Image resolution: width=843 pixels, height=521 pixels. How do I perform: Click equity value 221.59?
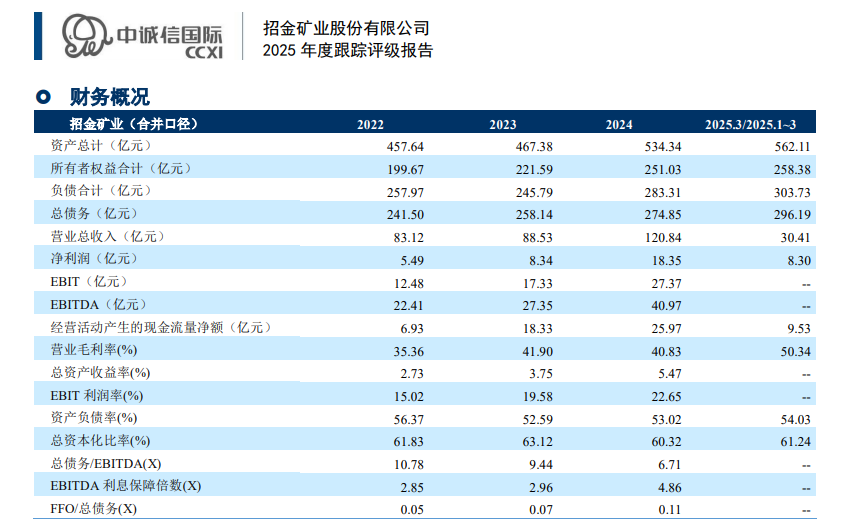click(534, 170)
